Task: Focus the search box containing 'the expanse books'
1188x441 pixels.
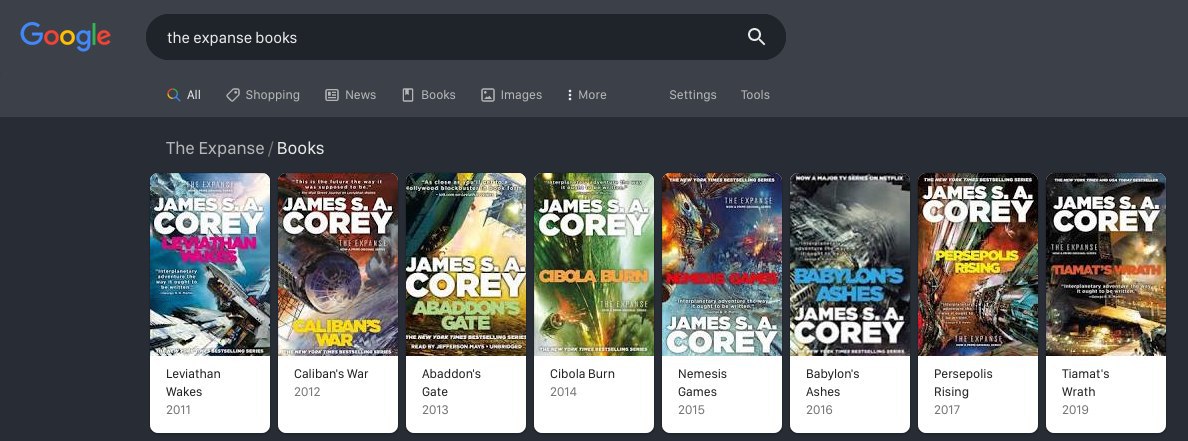Action: click(x=465, y=37)
